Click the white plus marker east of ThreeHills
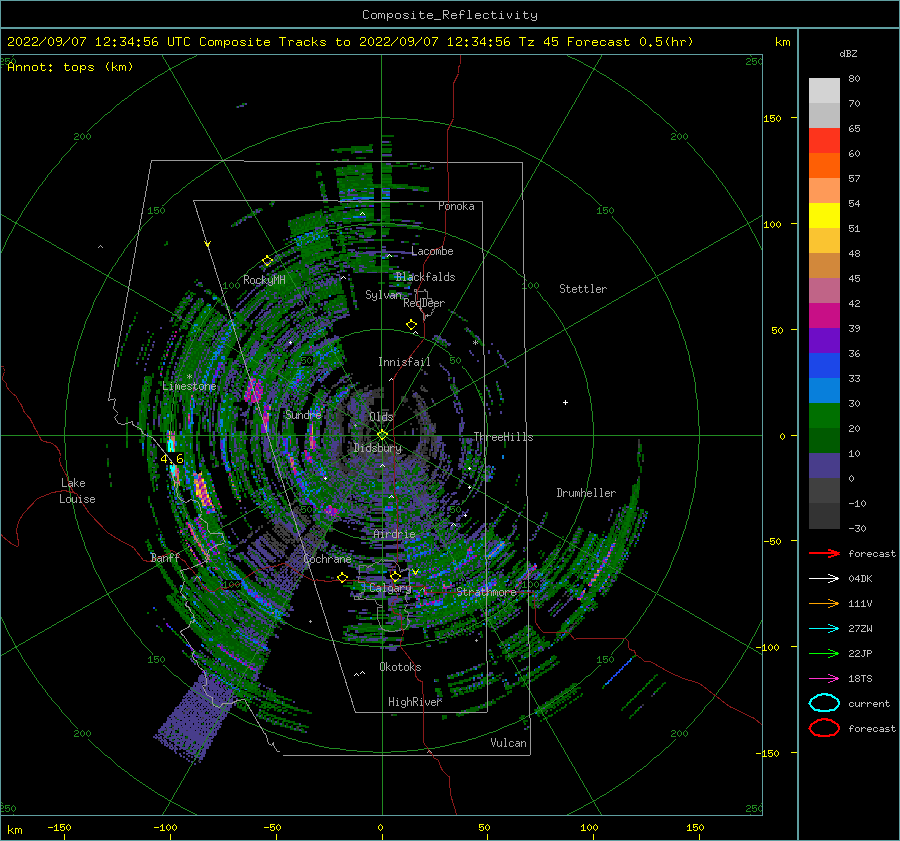Viewport: 900px width, 841px height. point(565,402)
